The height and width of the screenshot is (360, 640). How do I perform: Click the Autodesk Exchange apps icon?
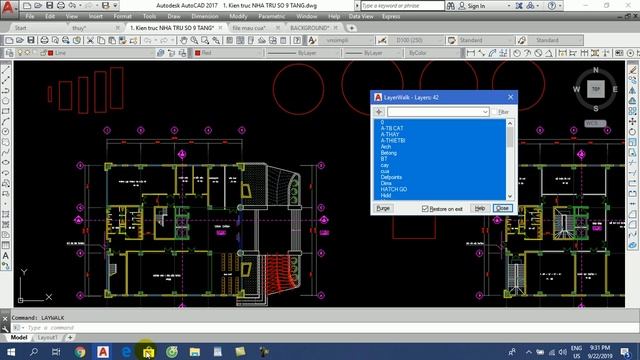519,6
